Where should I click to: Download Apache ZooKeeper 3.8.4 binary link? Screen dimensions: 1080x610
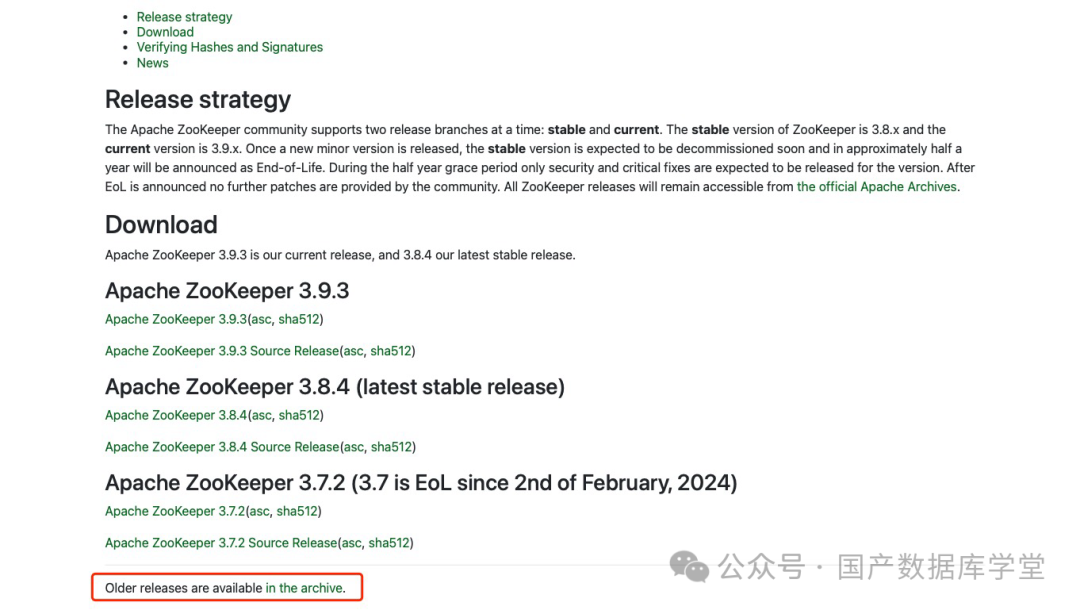(176, 415)
